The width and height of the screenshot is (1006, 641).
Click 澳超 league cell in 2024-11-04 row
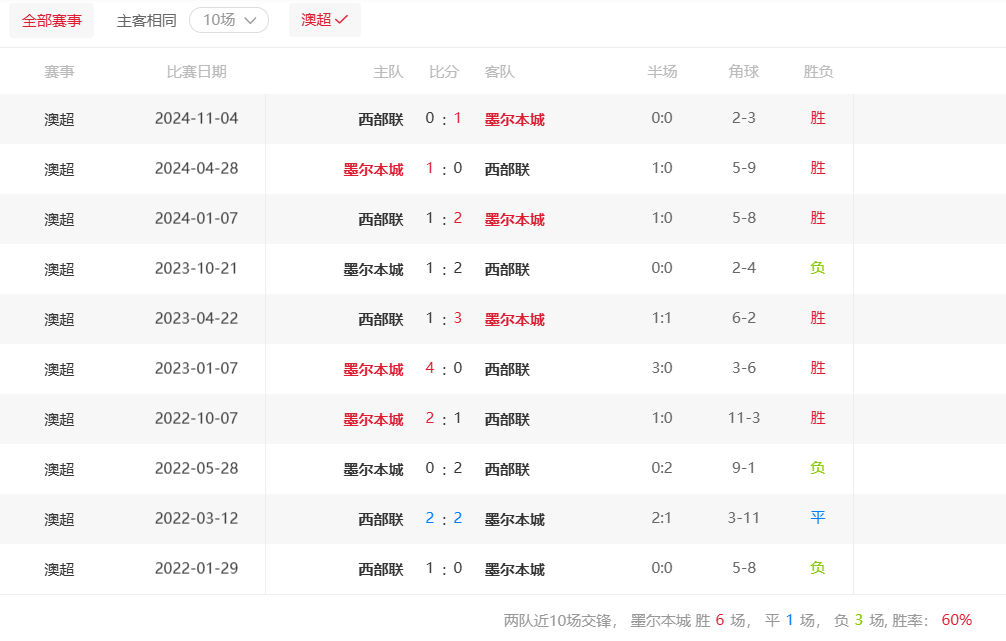click(59, 119)
